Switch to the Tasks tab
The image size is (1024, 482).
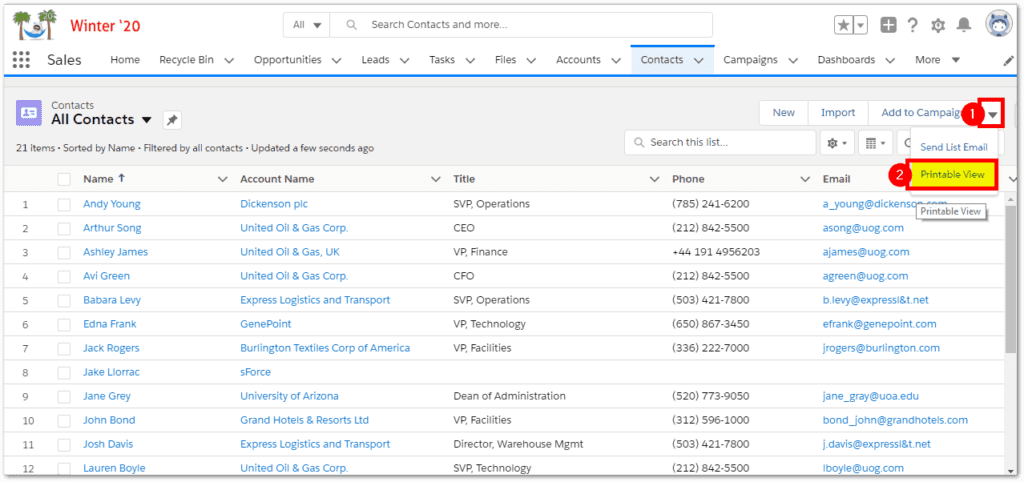(442, 59)
